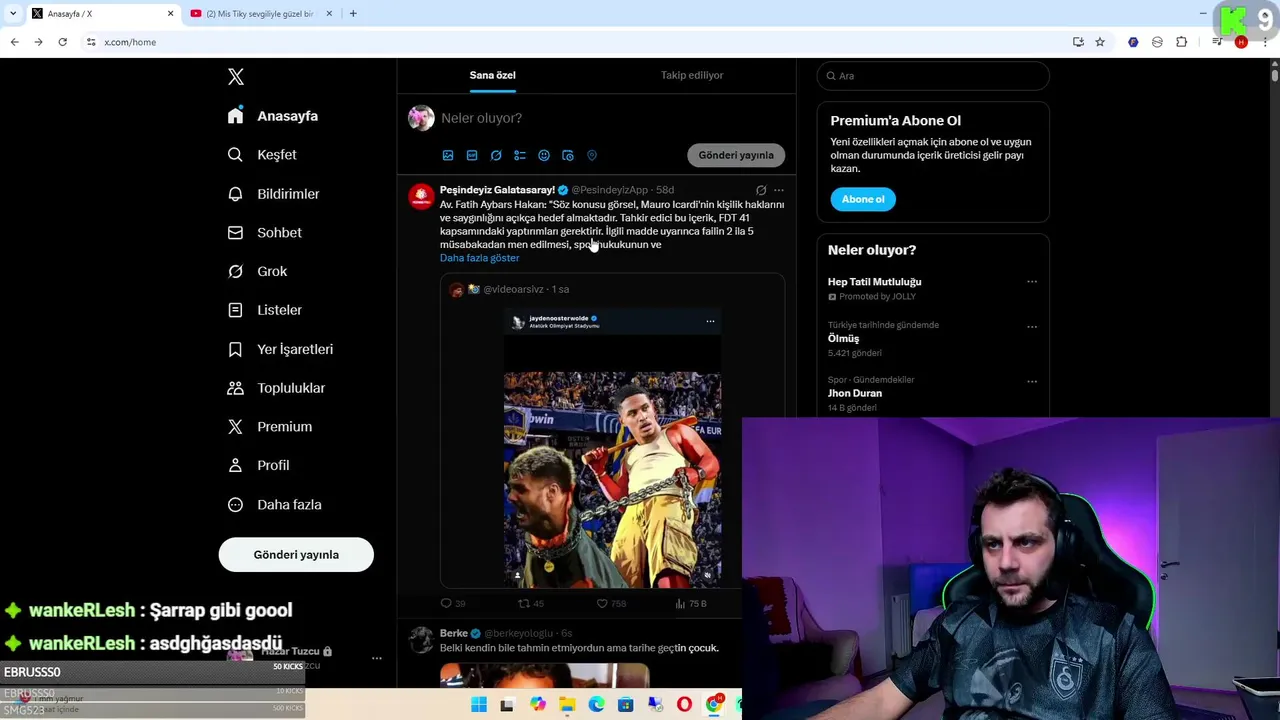Open the Icardi quoted image
The image size is (1280, 720).
pos(612,448)
